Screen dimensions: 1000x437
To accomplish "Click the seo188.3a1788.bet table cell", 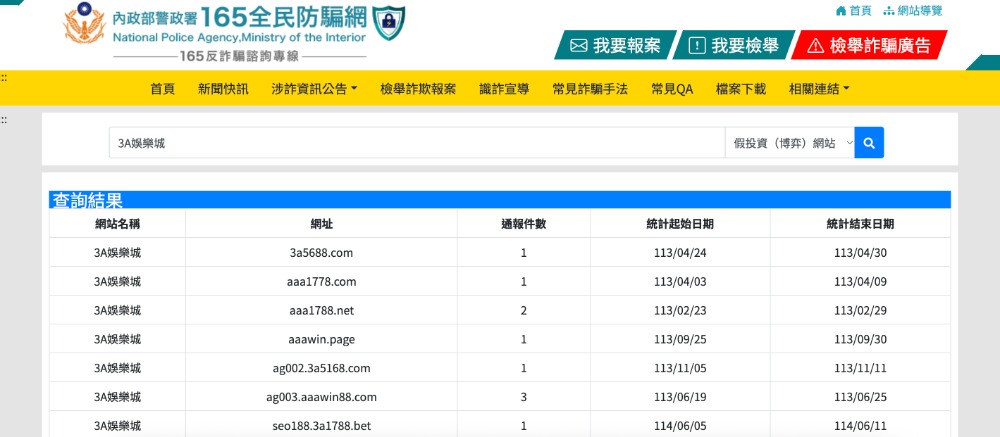I will coord(321,426).
